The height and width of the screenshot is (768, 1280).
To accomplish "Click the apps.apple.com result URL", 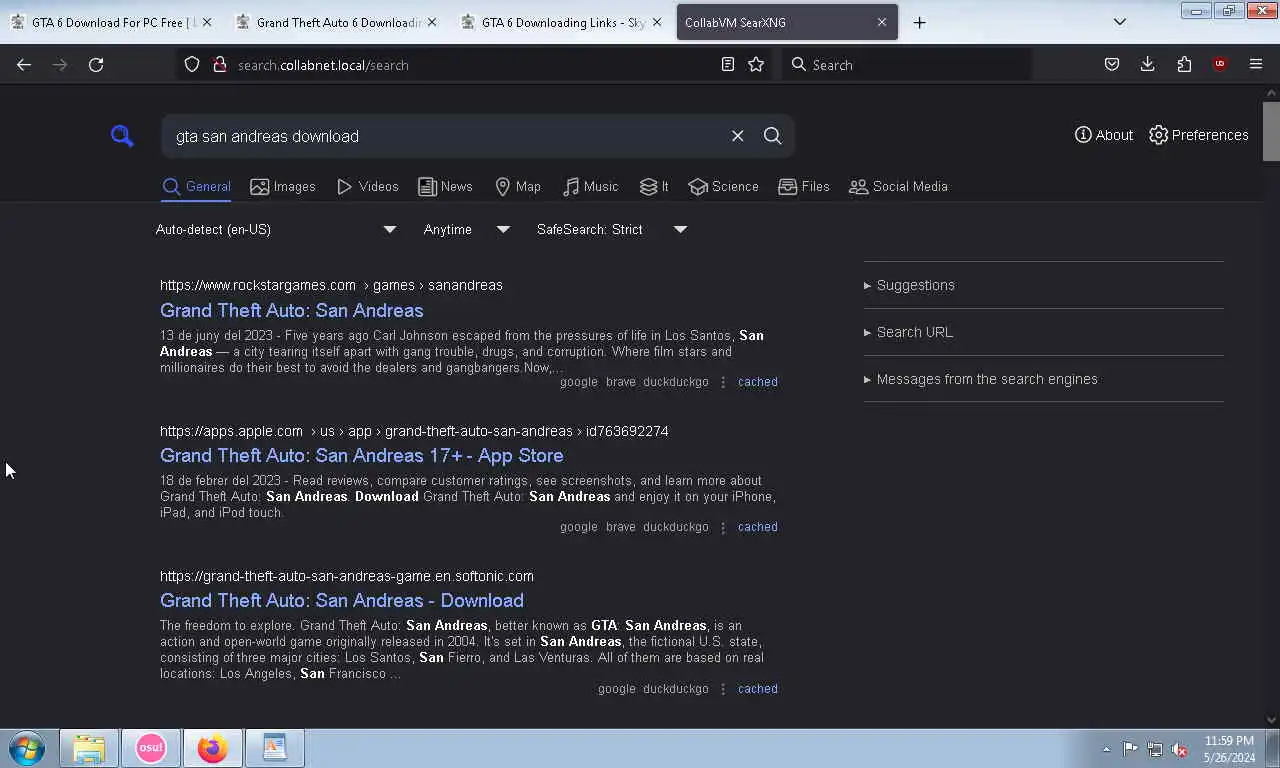I will [x=414, y=431].
